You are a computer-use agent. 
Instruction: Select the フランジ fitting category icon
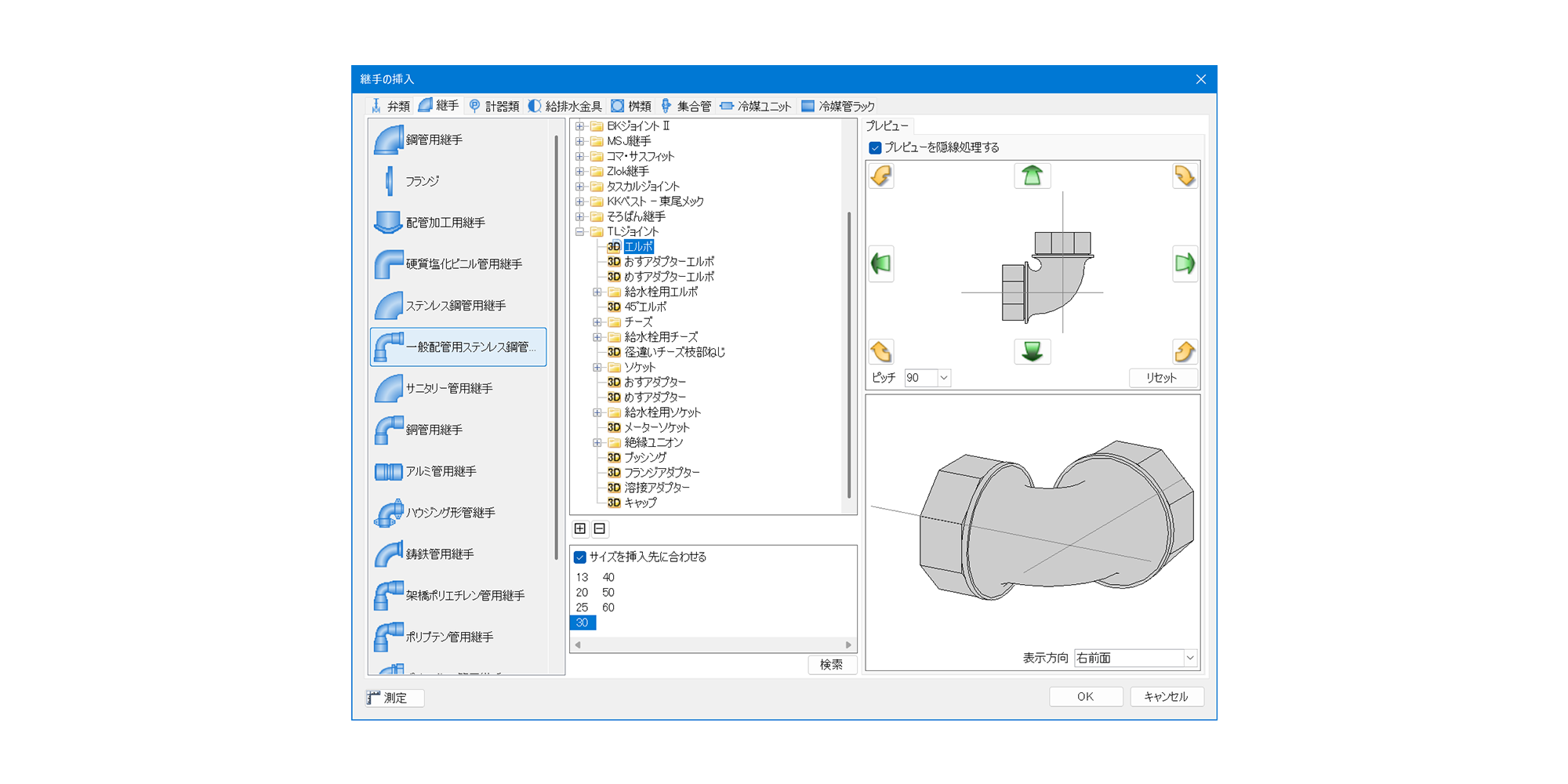point(390,181)
